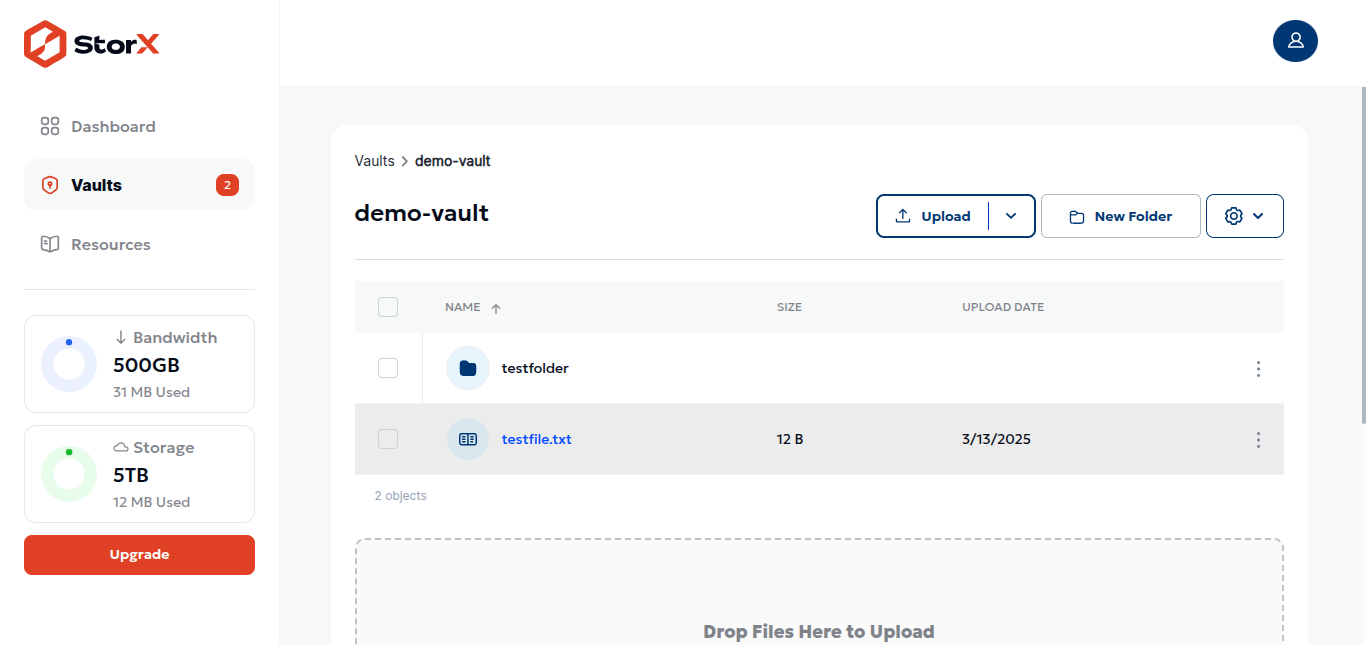Check the box for testfolder
1366x645 pixels.
coord(388,368)
